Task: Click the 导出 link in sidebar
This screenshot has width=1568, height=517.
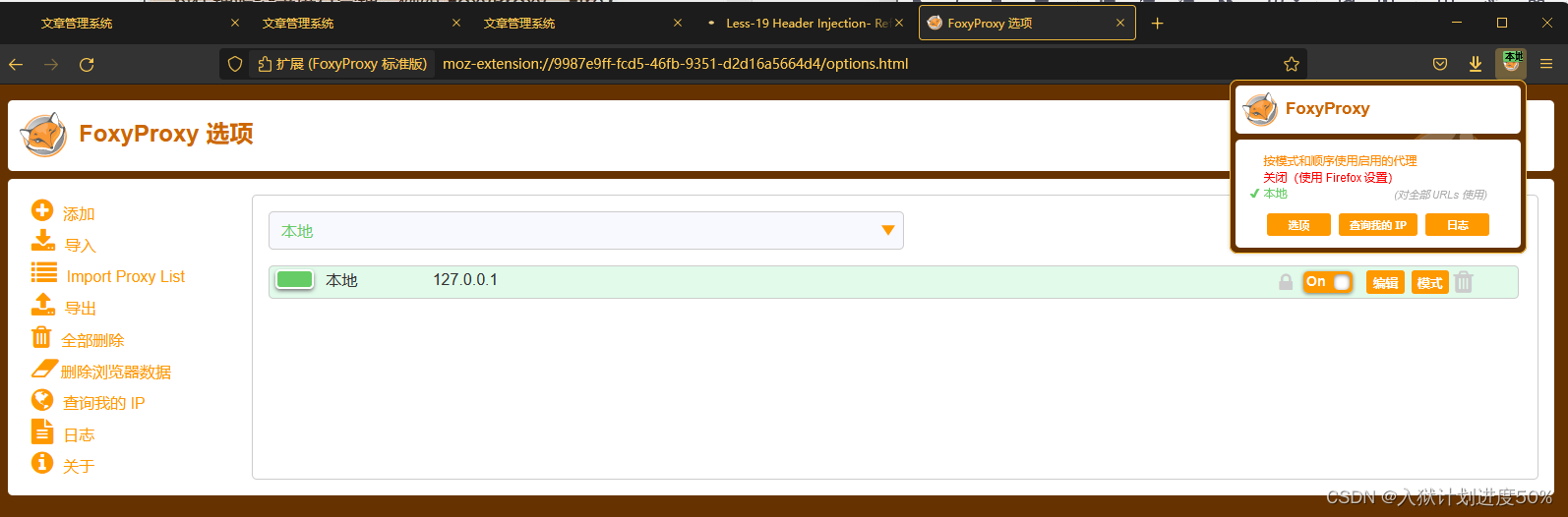Action: pyautogui.click(x=81, y=309)
